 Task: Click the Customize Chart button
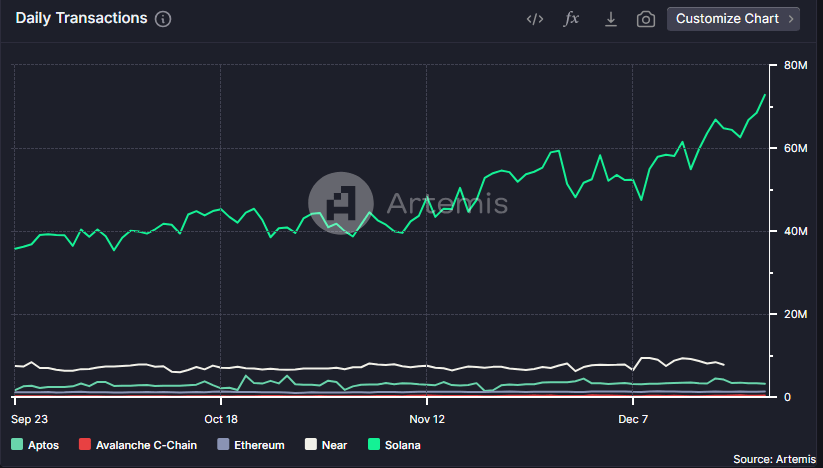727,19
